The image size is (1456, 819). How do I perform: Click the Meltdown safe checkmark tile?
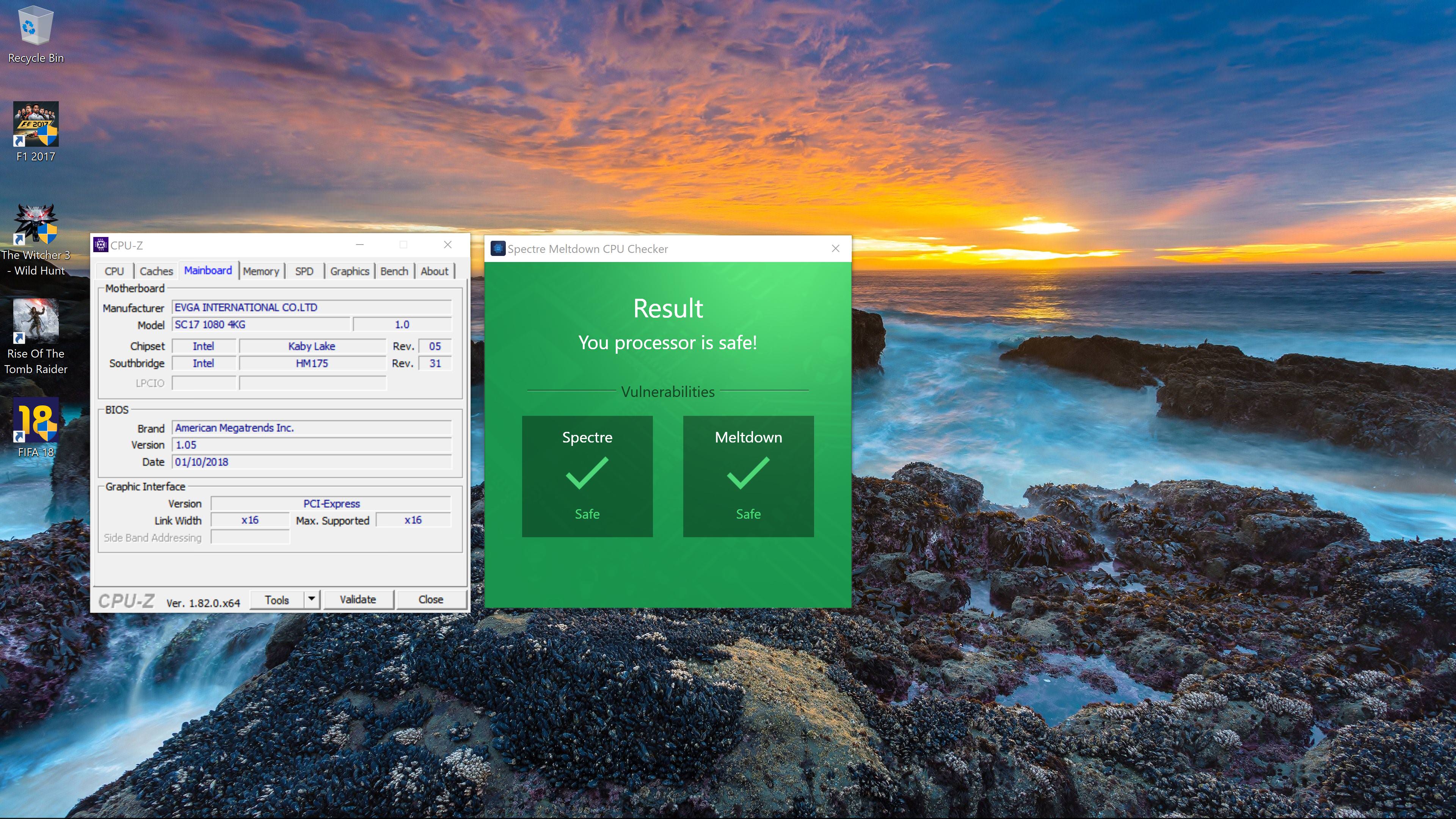748,476
